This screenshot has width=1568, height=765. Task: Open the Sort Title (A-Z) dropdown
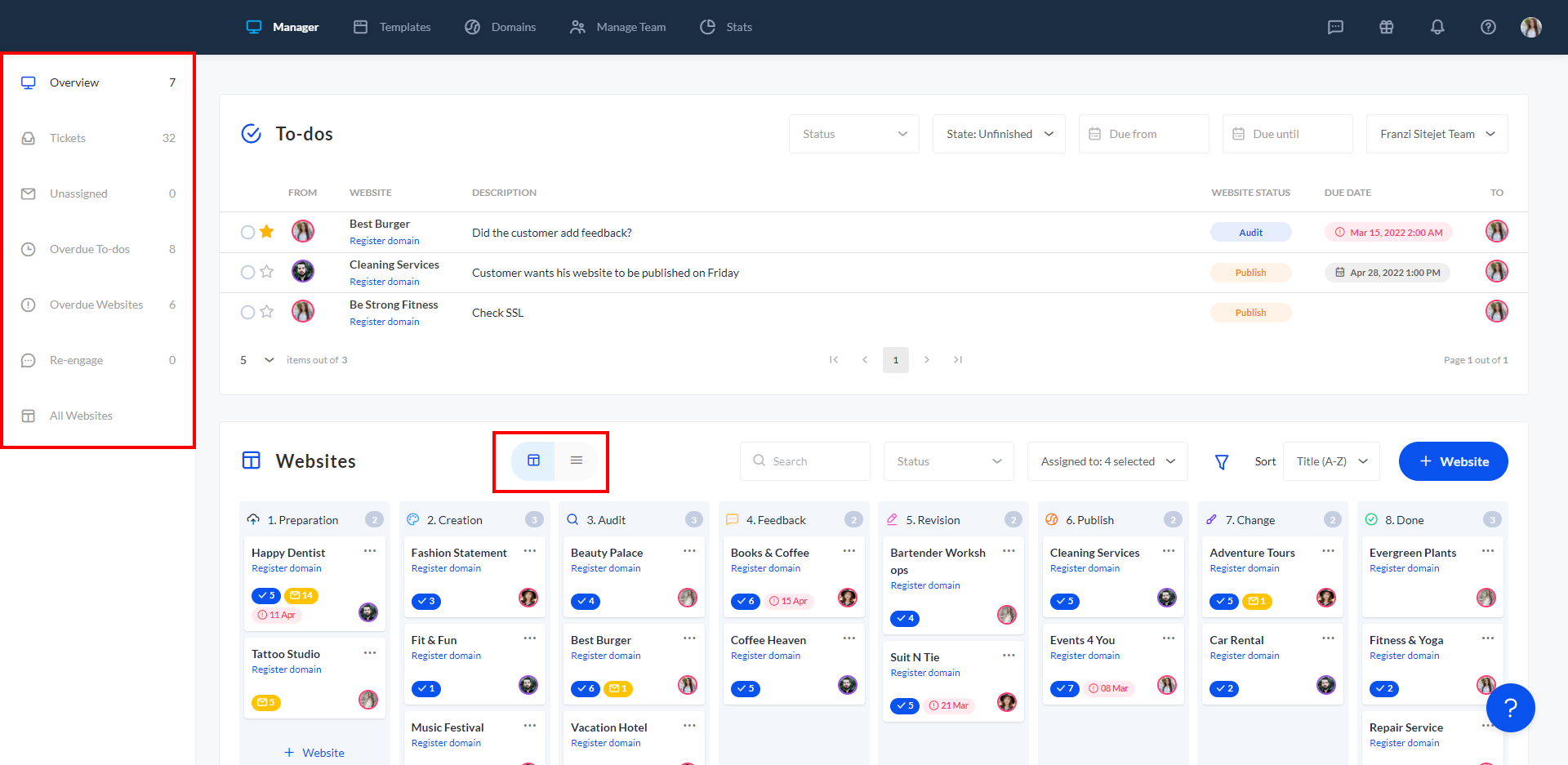point(1331,461)
